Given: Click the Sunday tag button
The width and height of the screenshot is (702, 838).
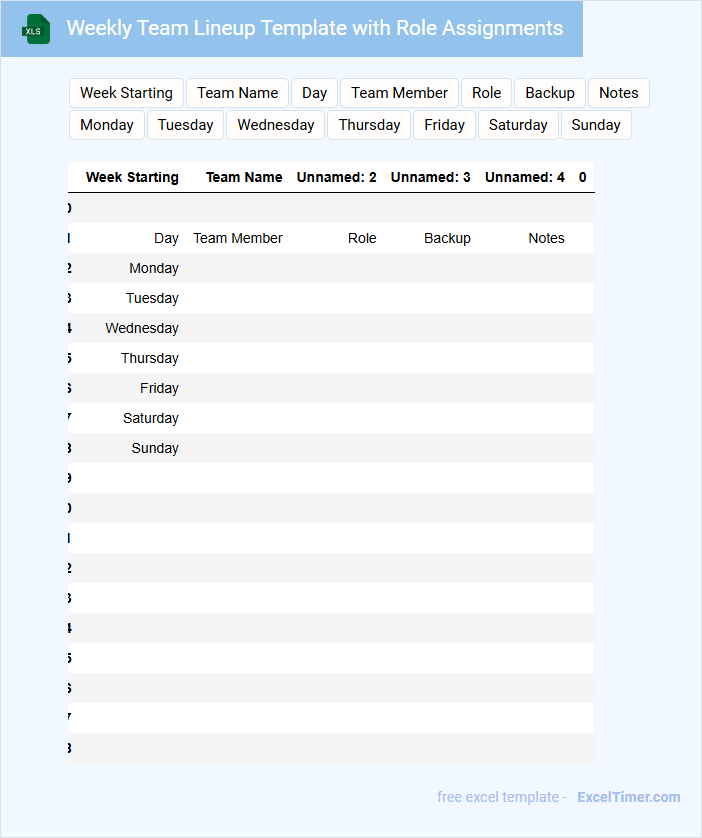Looking at the screenshot, I should (596, 125).
